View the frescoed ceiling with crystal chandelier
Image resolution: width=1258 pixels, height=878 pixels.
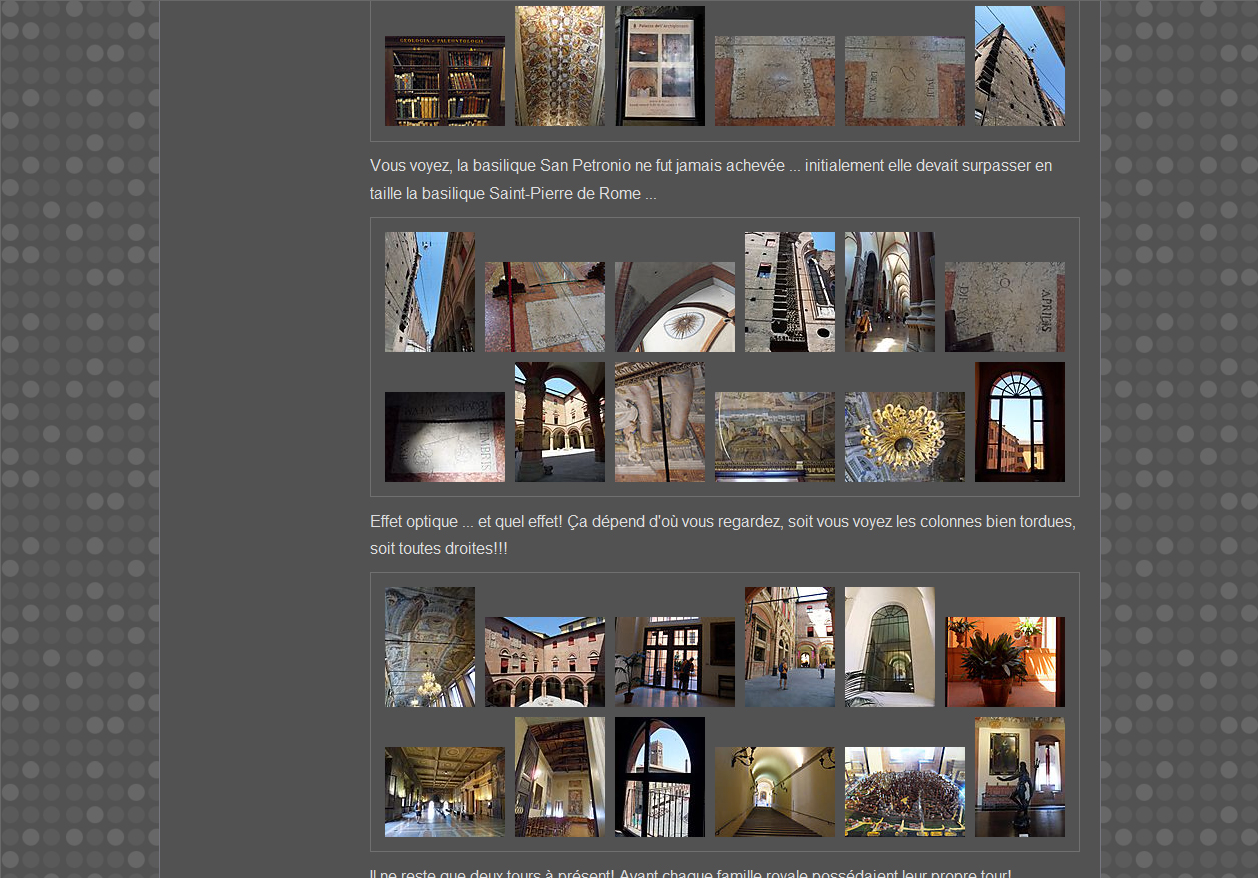pyautogui.click(x=429, y=647)
